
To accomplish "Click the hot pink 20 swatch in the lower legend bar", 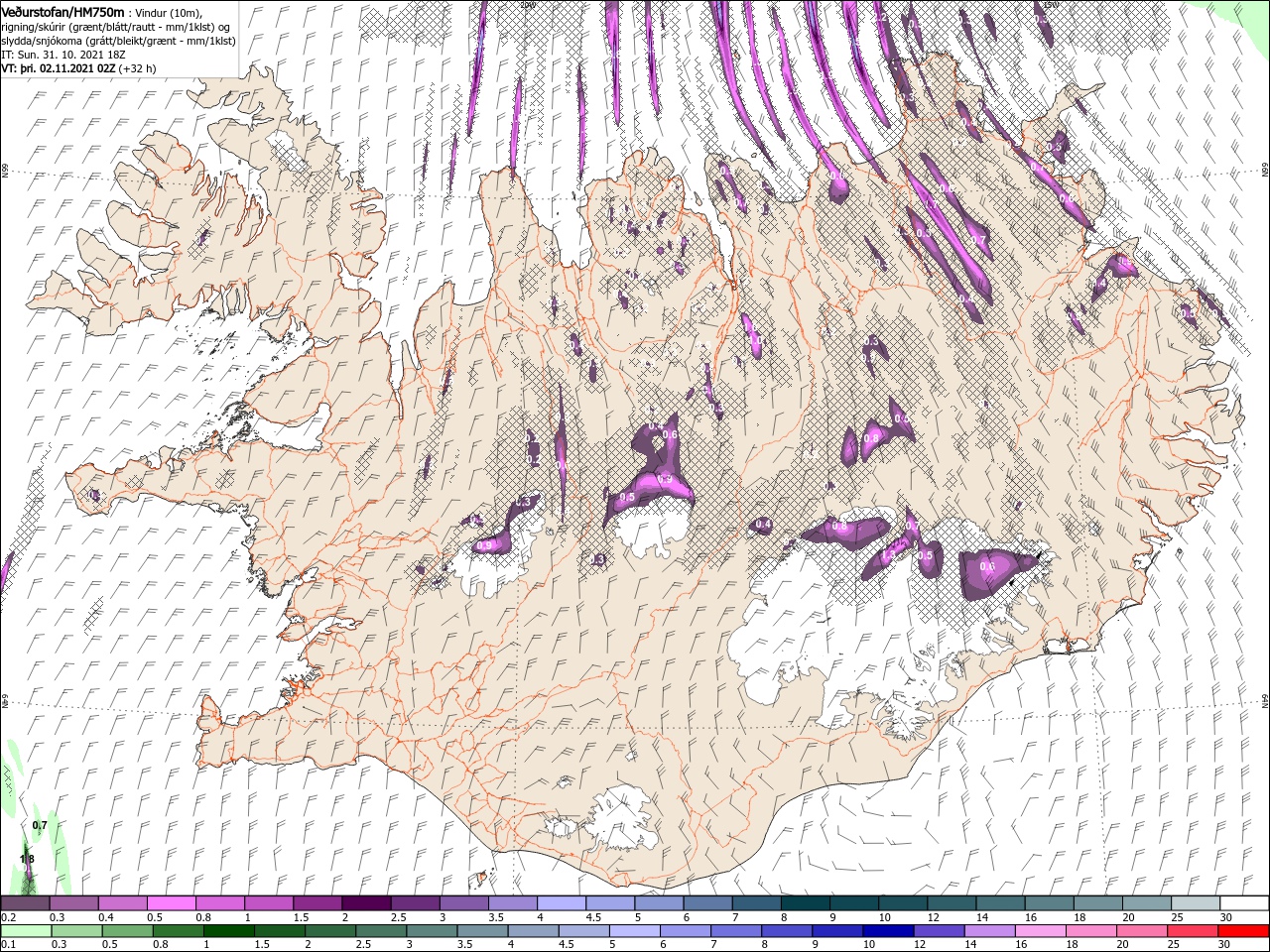I will (x=1143, y=931).
